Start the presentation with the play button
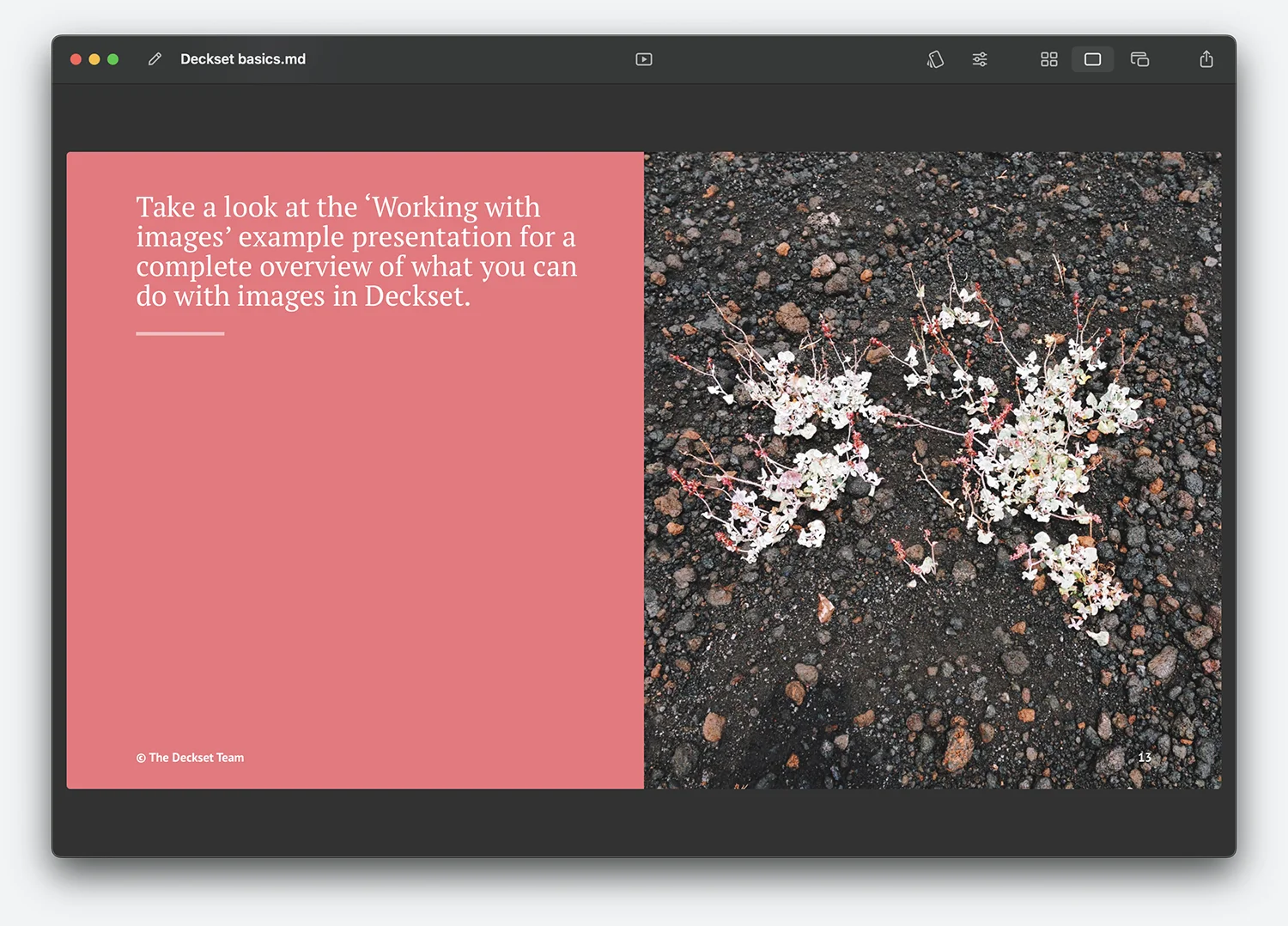This screenshot has height=926, width=1288. coord(644,59)
